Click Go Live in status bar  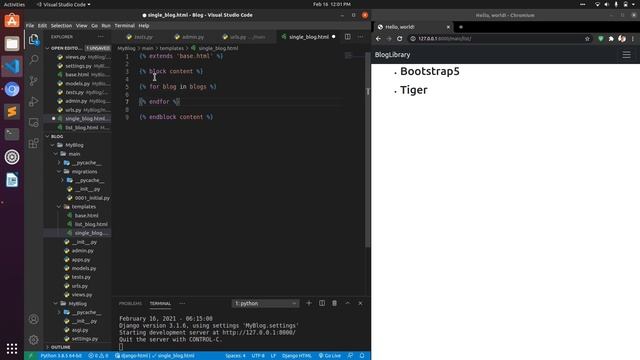pyautogui.click(x=330, y=356)
